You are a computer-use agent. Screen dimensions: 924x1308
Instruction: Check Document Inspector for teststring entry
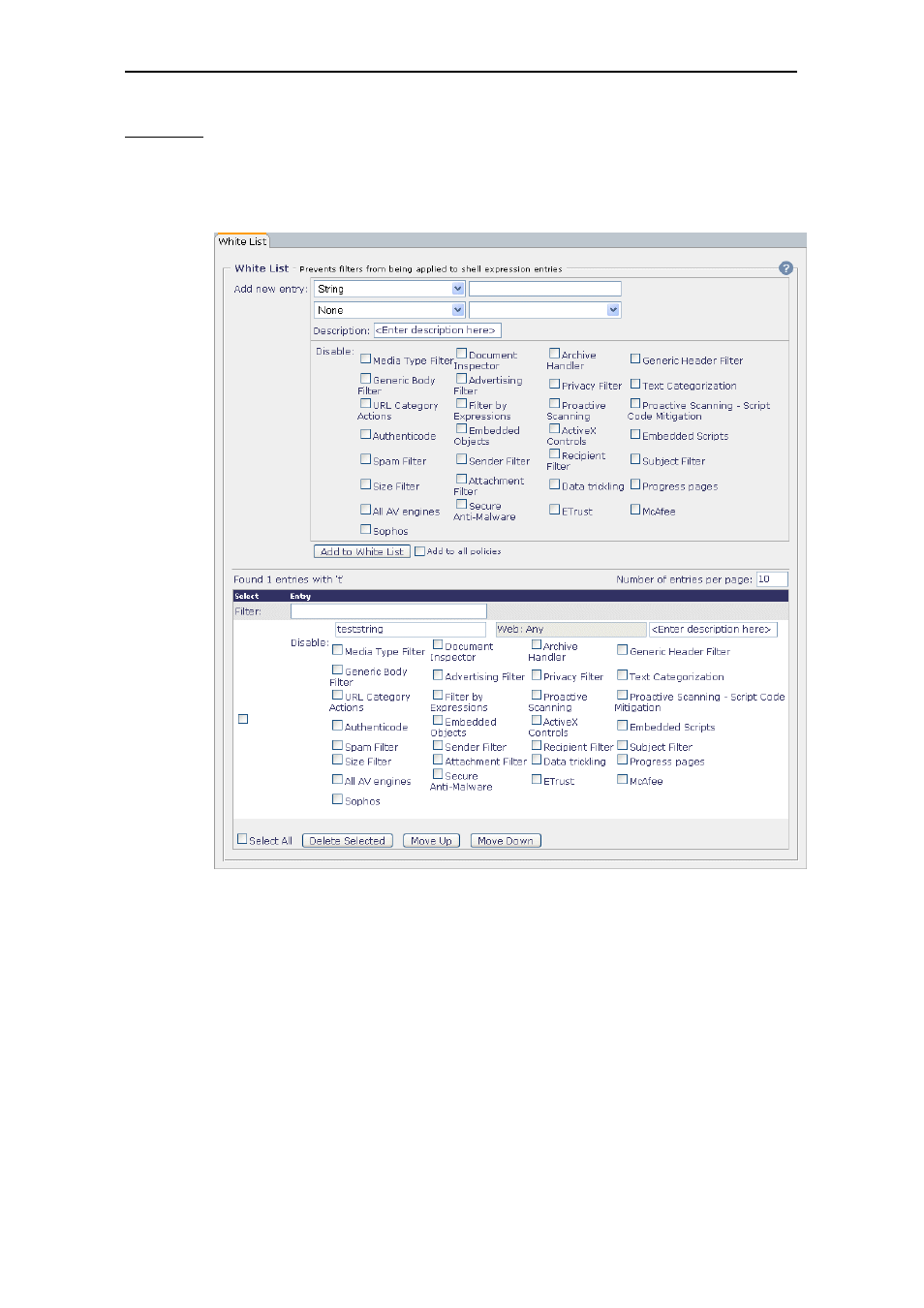tap(438, 644)
